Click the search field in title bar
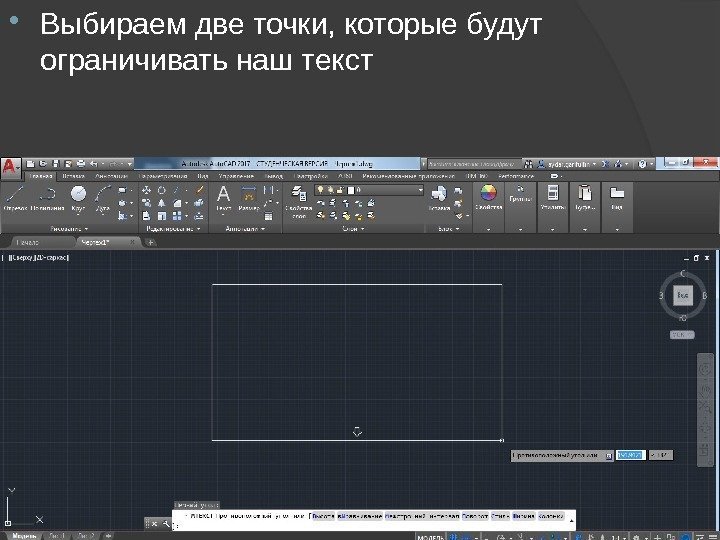This screenshot has height=540, width=720. (x=474, y=163)
